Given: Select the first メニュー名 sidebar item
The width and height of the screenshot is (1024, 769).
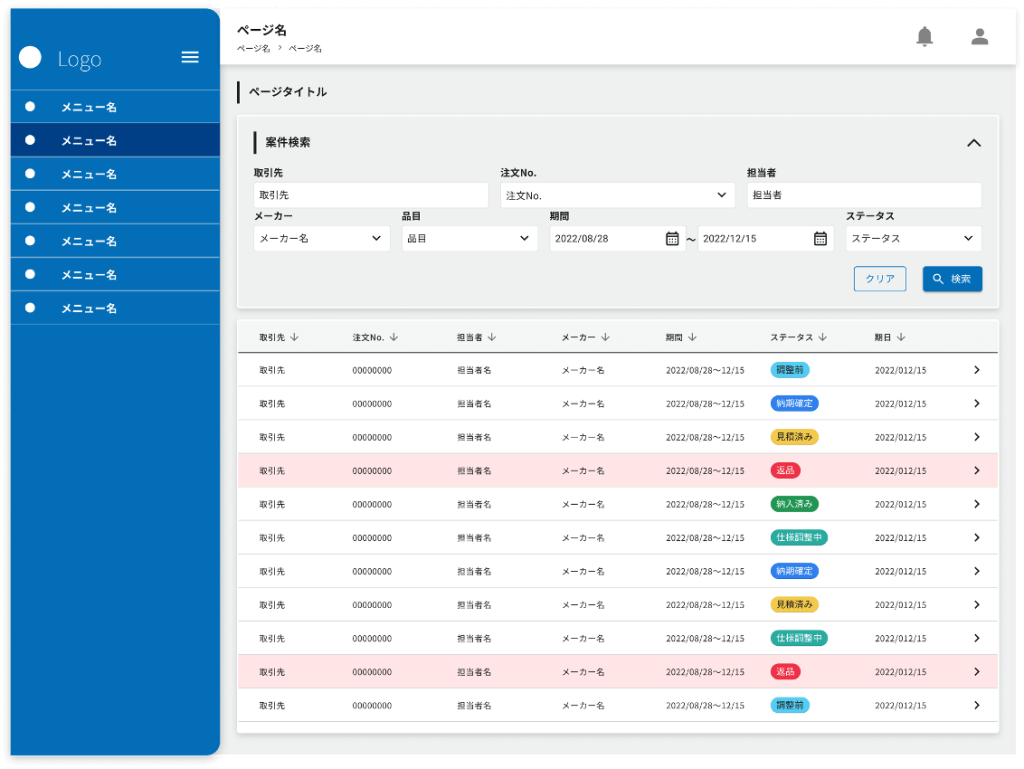Looking at the screenshot, I should (89, 107).
